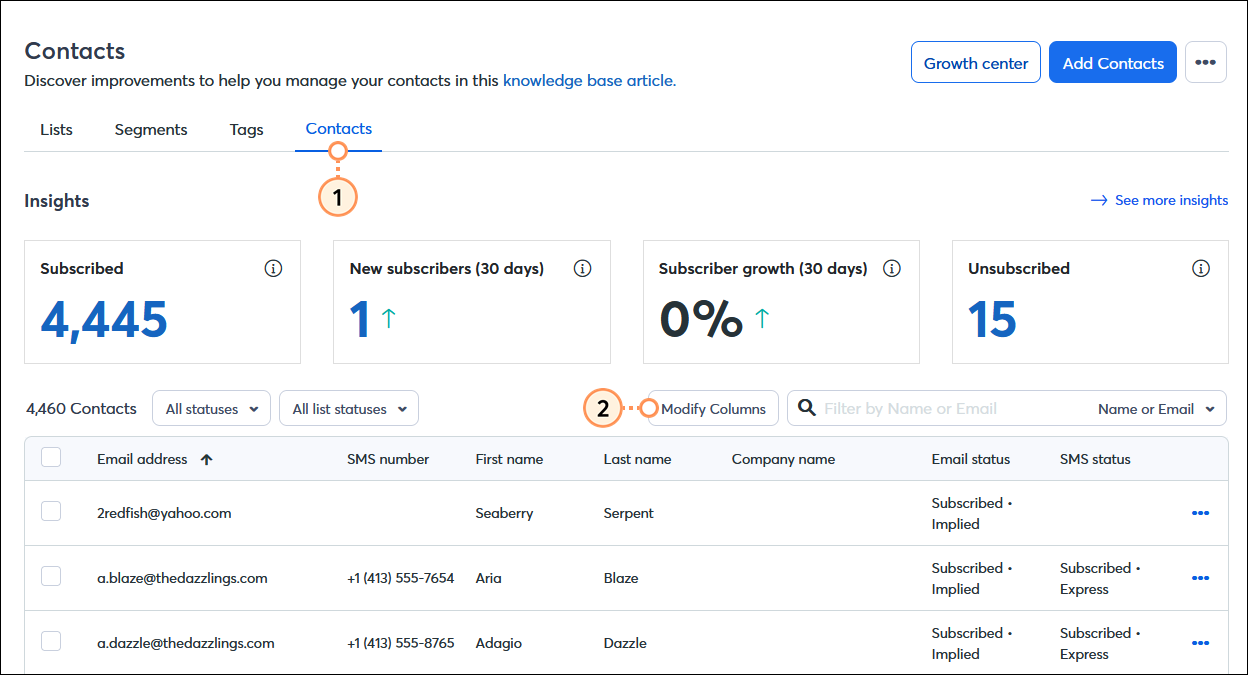
Task: Click the search magnifier icon
Action: 807,408
